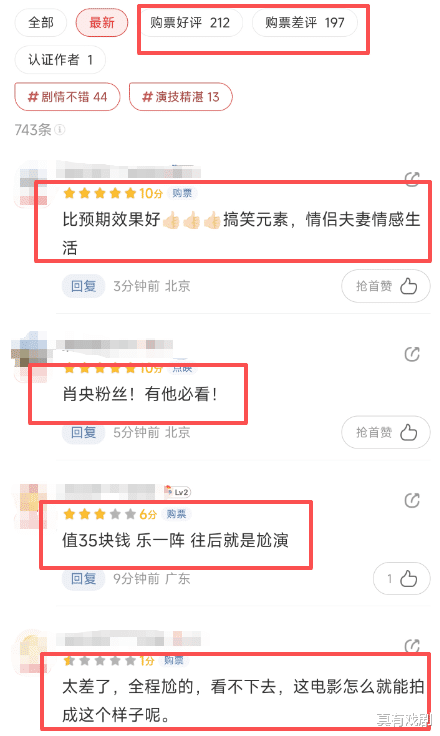Like the 值35块钱 review with thumbs-up
The width and height of the screenshot is (440, 736).
click(401, 579)
